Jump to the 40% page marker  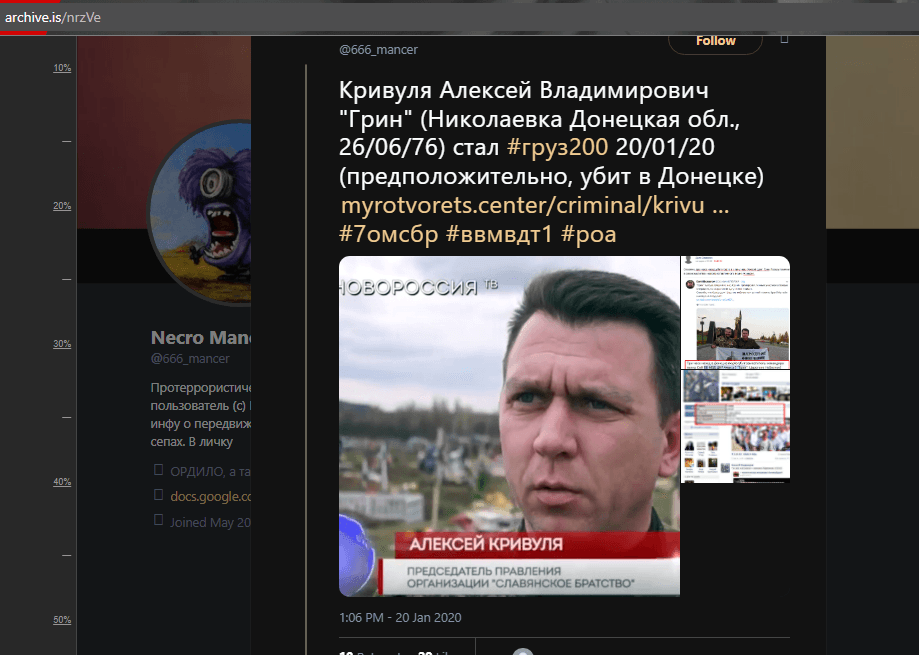tap(62, 482)
